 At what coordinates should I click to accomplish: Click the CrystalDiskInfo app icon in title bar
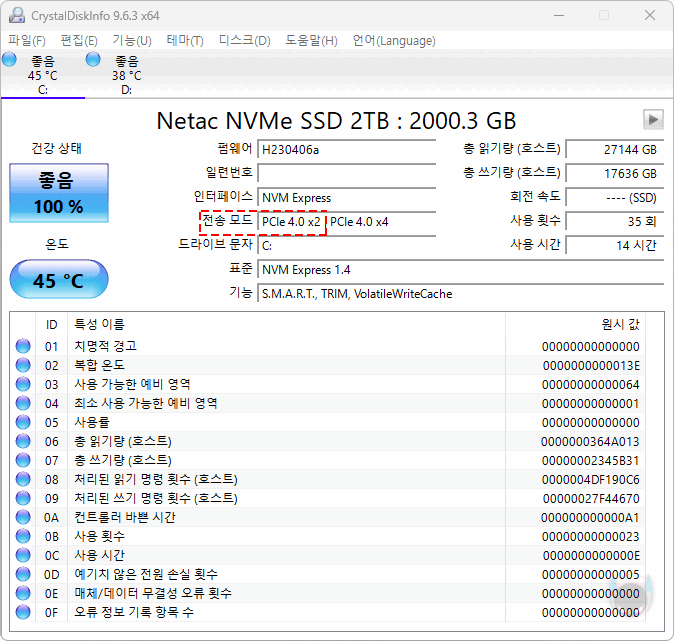coord(17,15)
